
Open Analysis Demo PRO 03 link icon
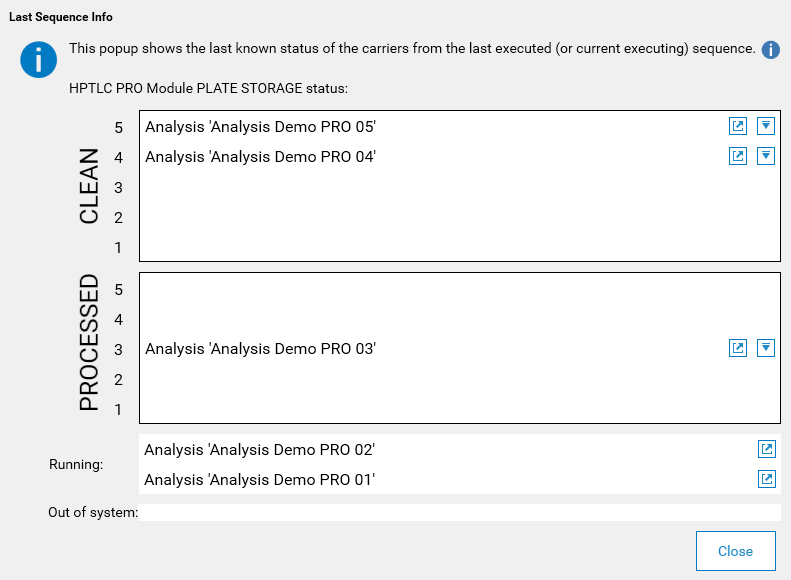click(x=738, y=347)
